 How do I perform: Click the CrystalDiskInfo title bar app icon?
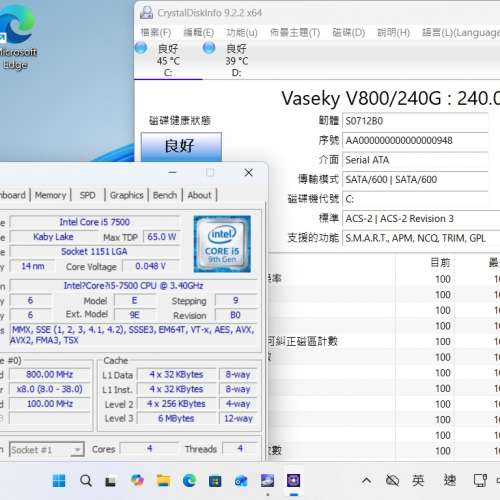pos(146,13)
